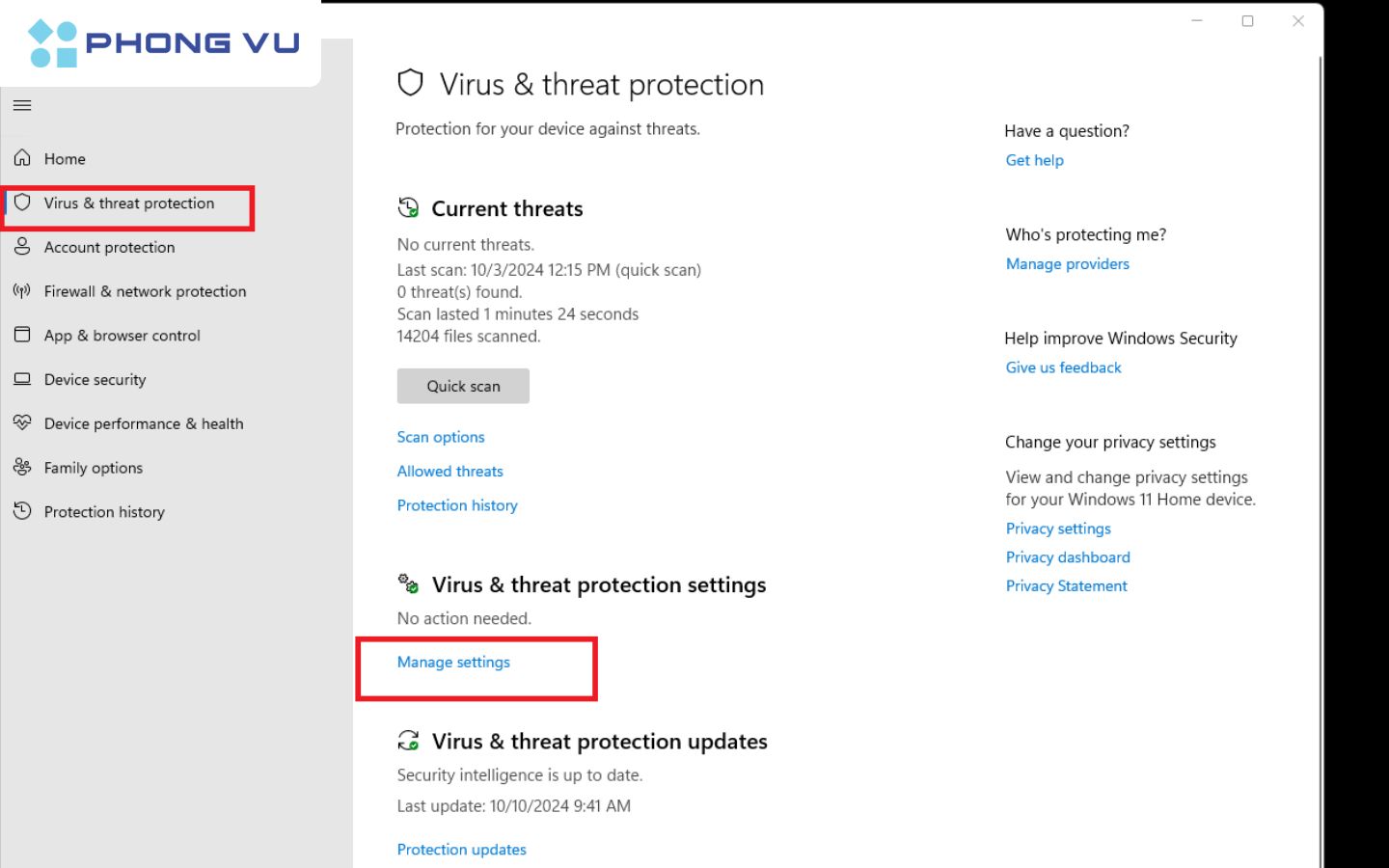Click Get help link
This screenshot has width=1389, height=868.
[x=1034, y=160]
